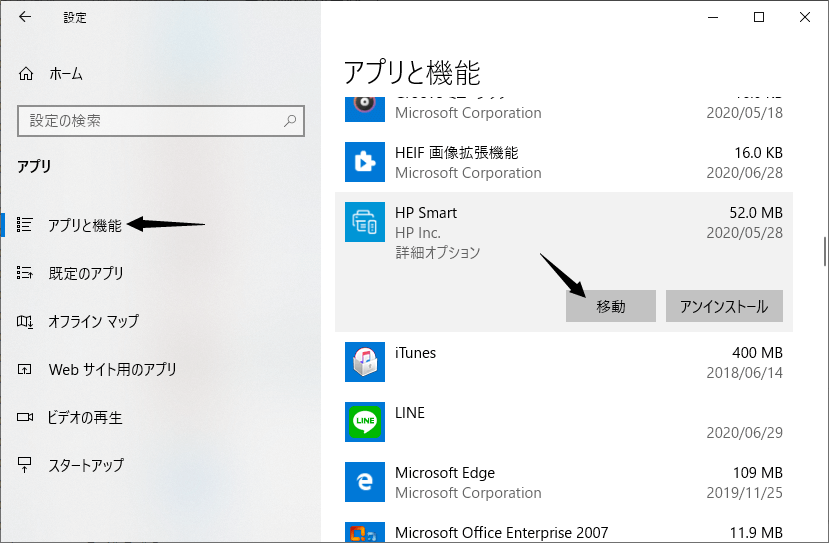Screen dimensions: 829x543
Task: Select the Microsoft Edge app icon
Action: (x=365, y=482)
